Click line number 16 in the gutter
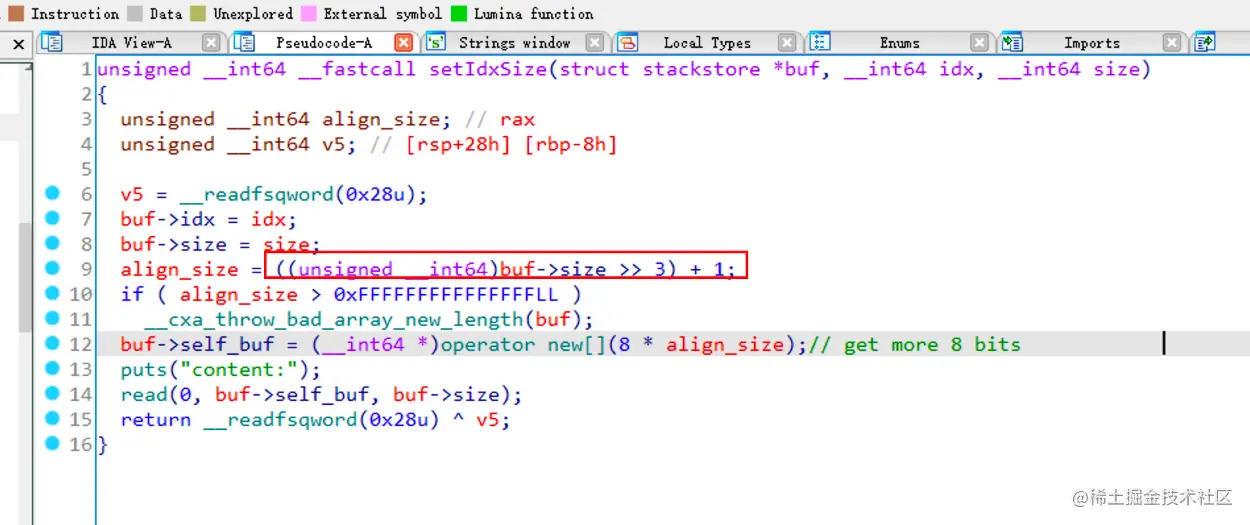Screen dimensions: 1250x525 coord(81,444)
